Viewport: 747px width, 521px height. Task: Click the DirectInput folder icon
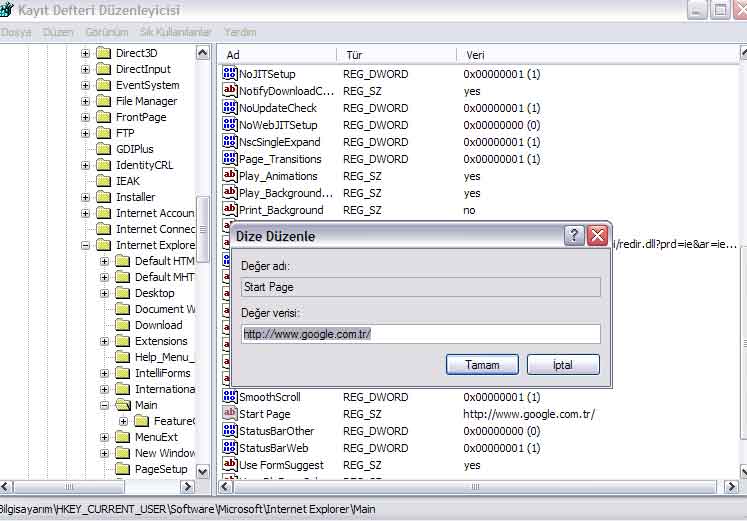(x=103, y=69)
